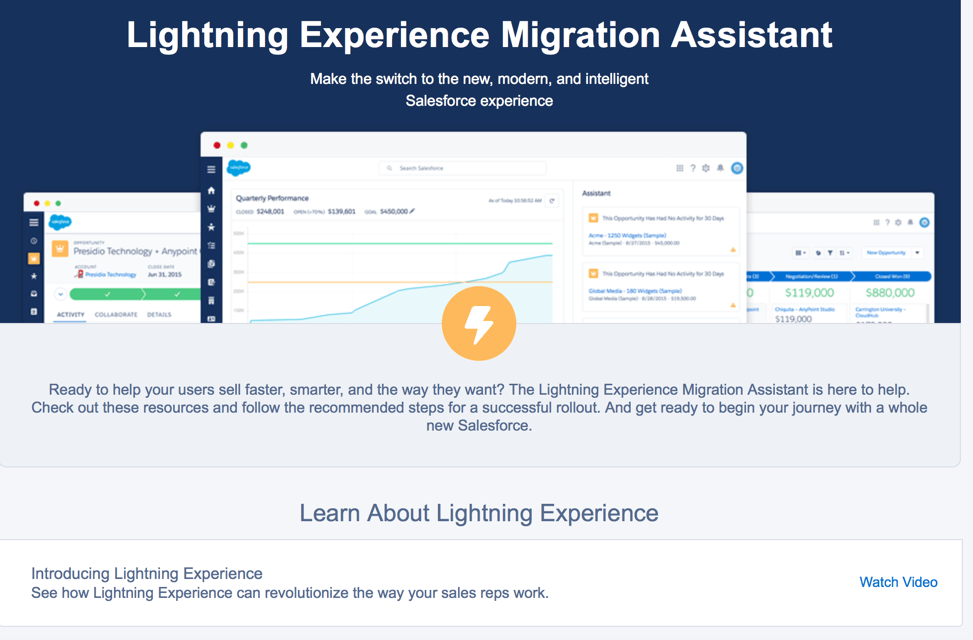The width and height of the screenshot is (973, 640).
Task: Click the orange Lightning bolt emblem
Action: point(479,323)
